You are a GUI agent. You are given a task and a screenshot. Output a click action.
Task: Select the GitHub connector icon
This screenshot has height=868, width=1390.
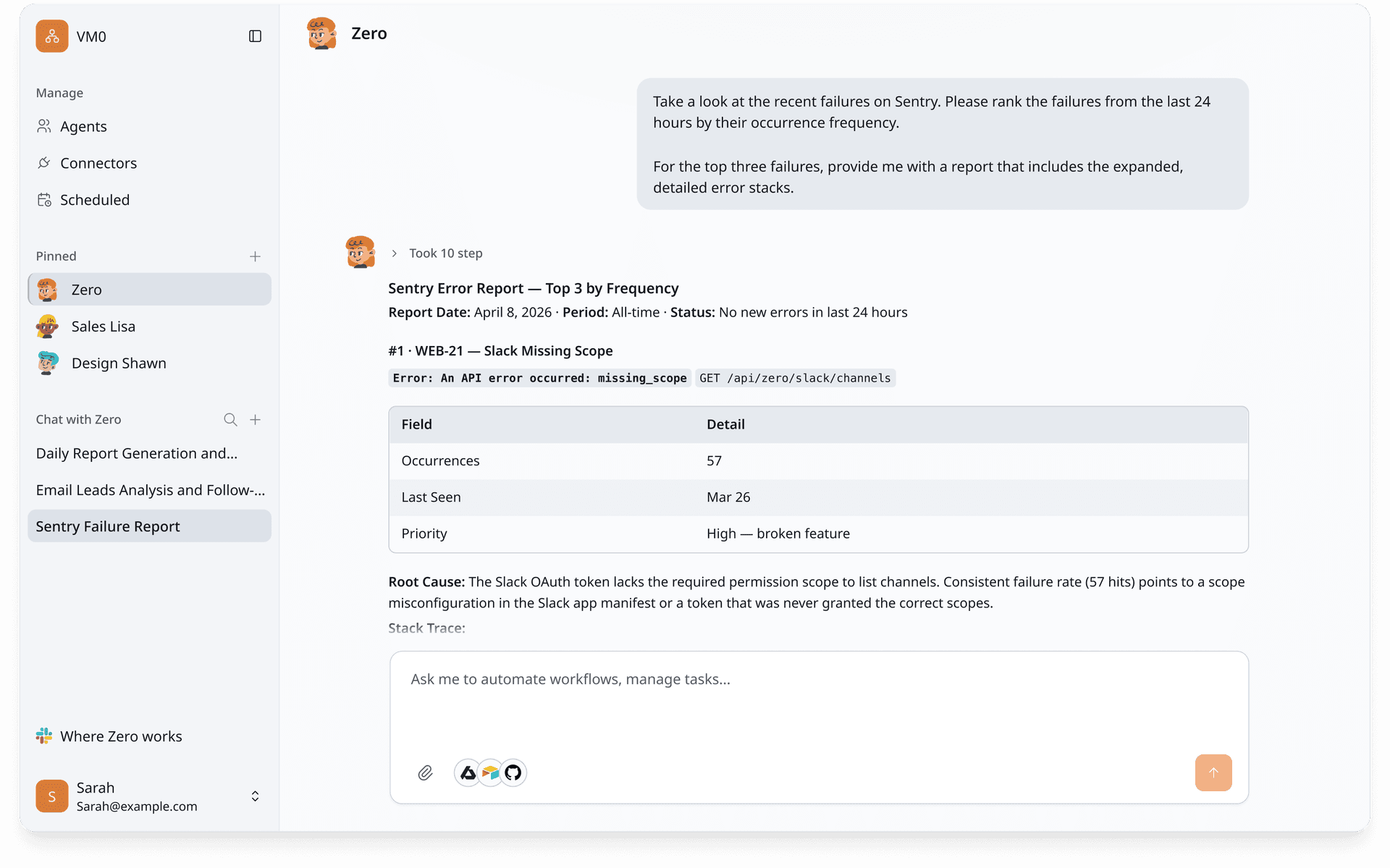click(514, 772)
